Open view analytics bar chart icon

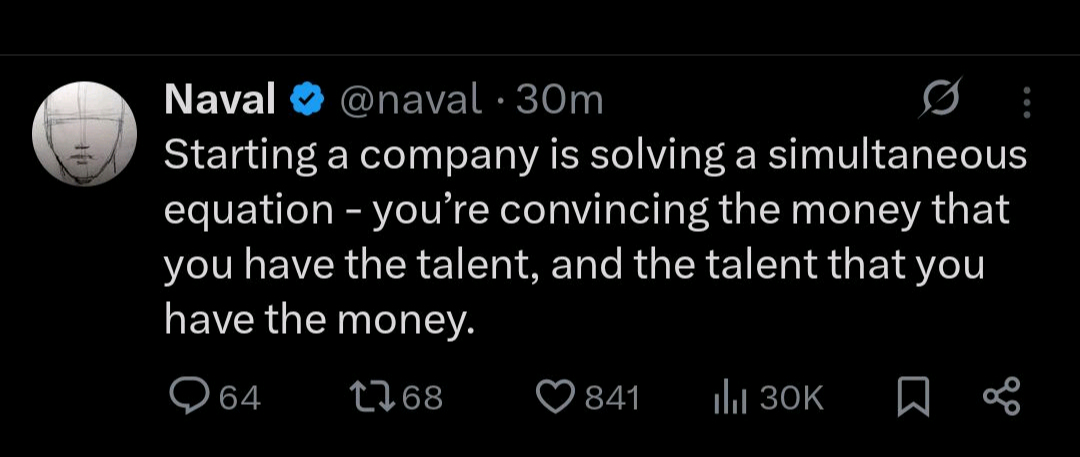730,397
